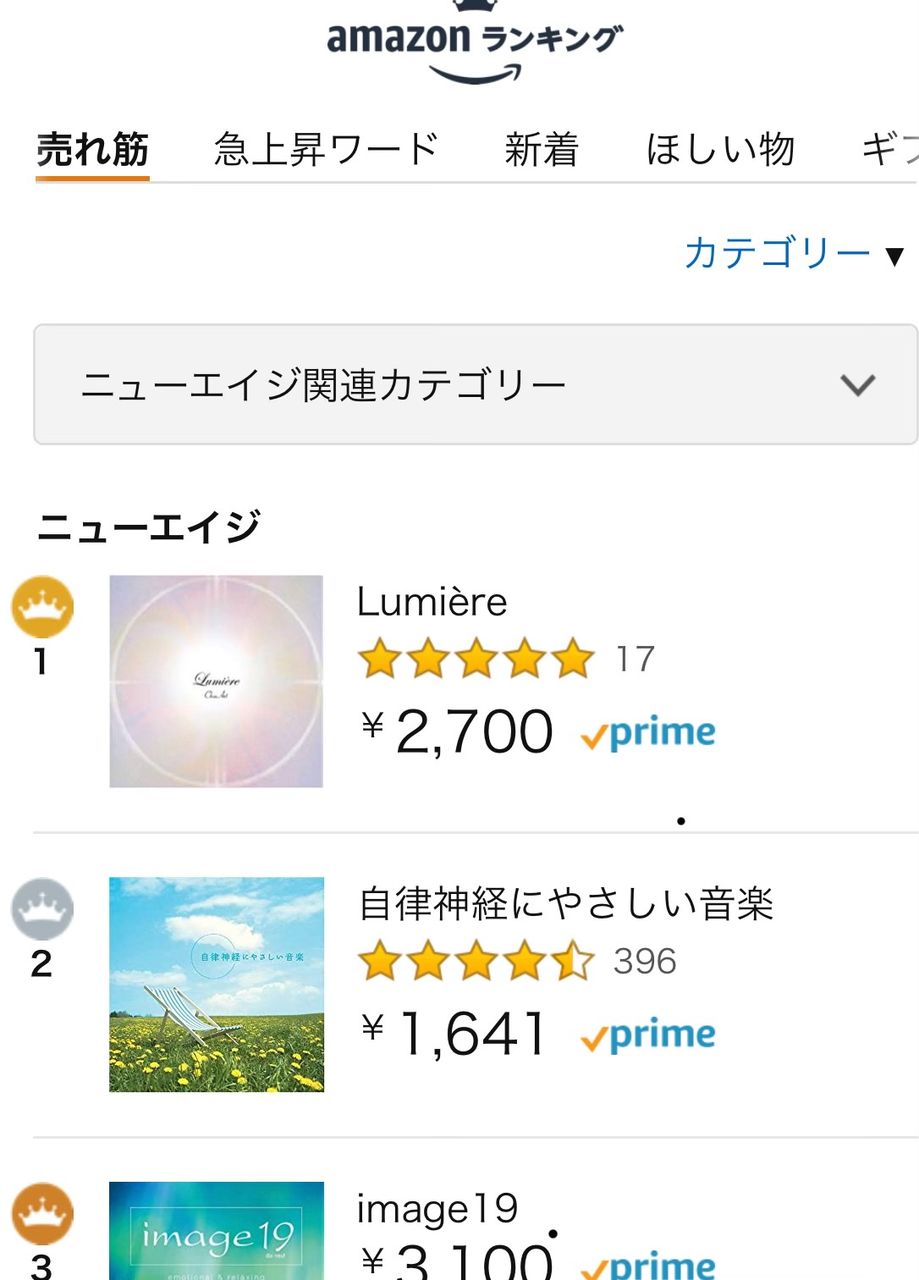Expand the ニューエイジ関連カテゴリー selector
Screen dimensions: 919x1280
[474, 385]
